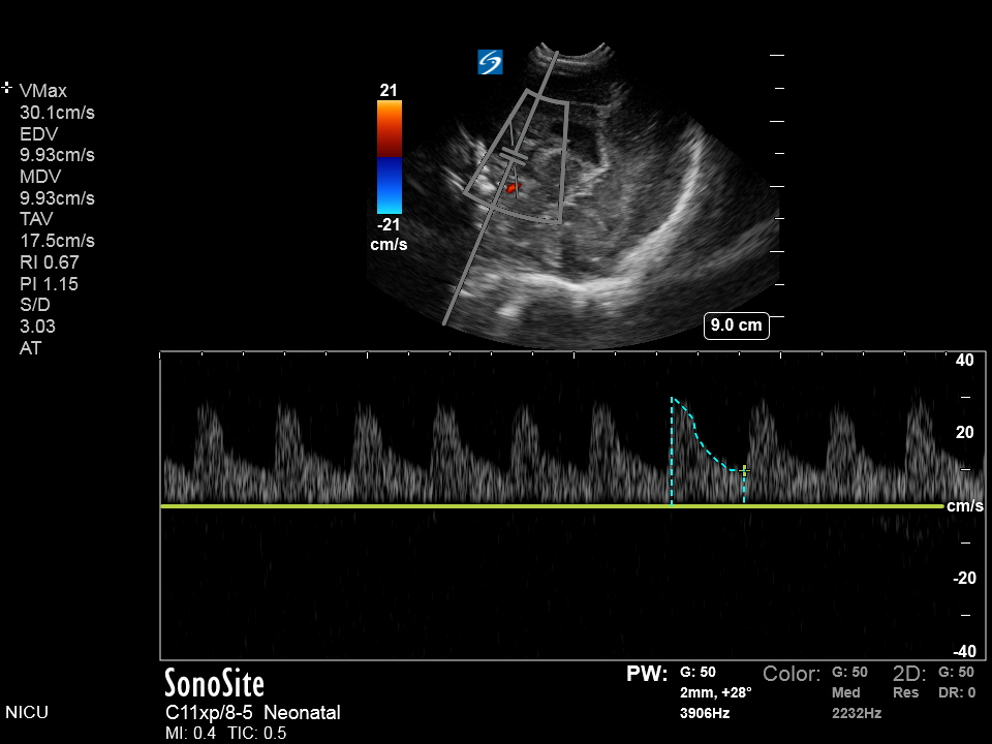This screenshot has height=744, width=992.
Task: Click the RI 0.67 measurement
Action: click(49, 262)
